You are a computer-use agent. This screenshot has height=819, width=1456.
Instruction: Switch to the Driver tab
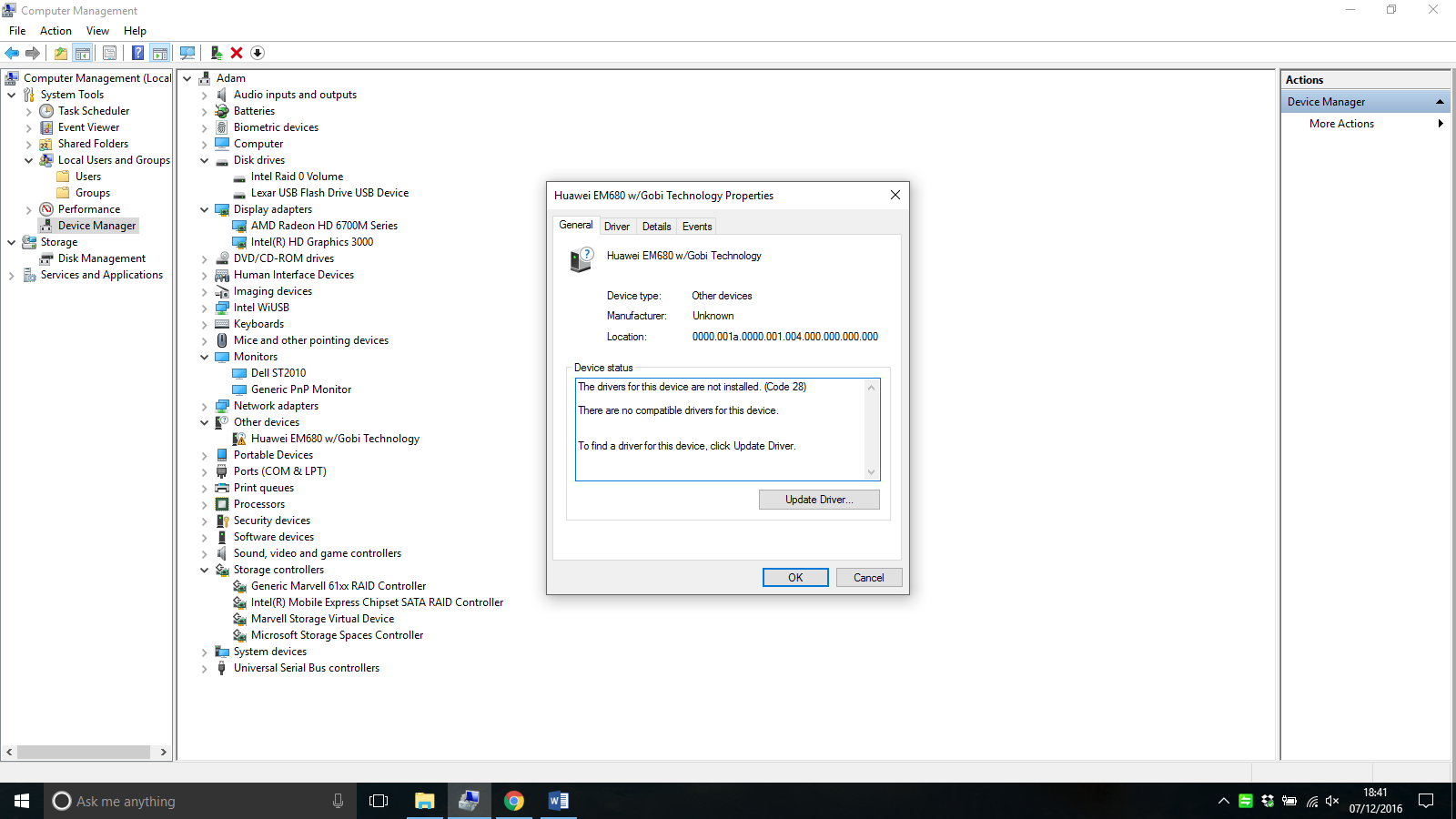[x=616, y=227]
